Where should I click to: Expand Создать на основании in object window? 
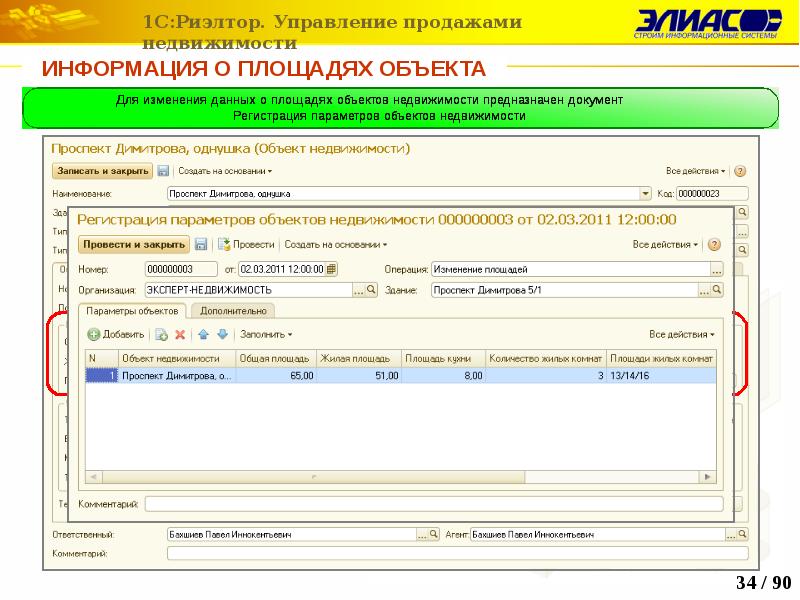click(225, 171)
